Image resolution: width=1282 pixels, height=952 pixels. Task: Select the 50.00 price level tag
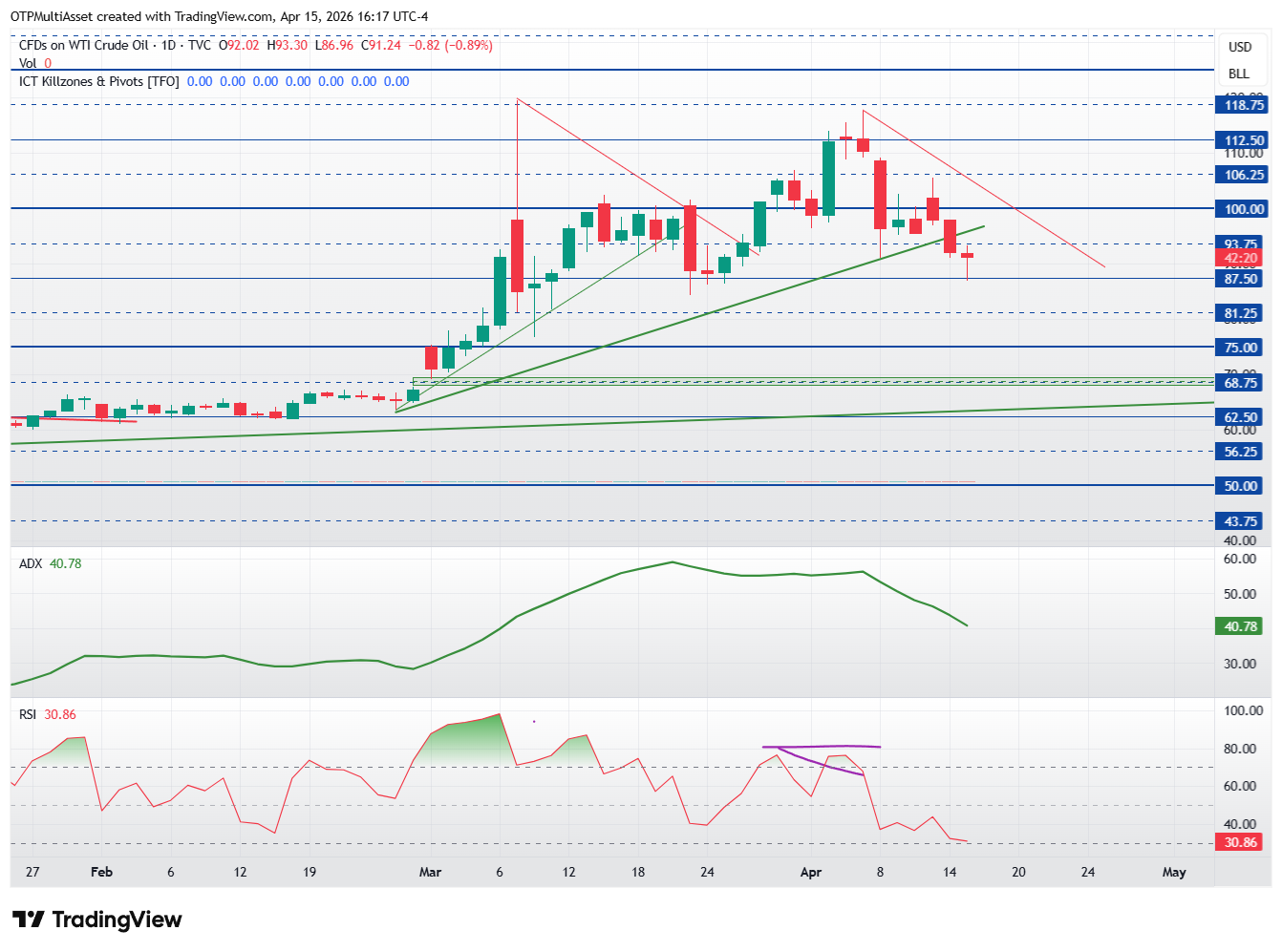click(x=1240, y=485)
